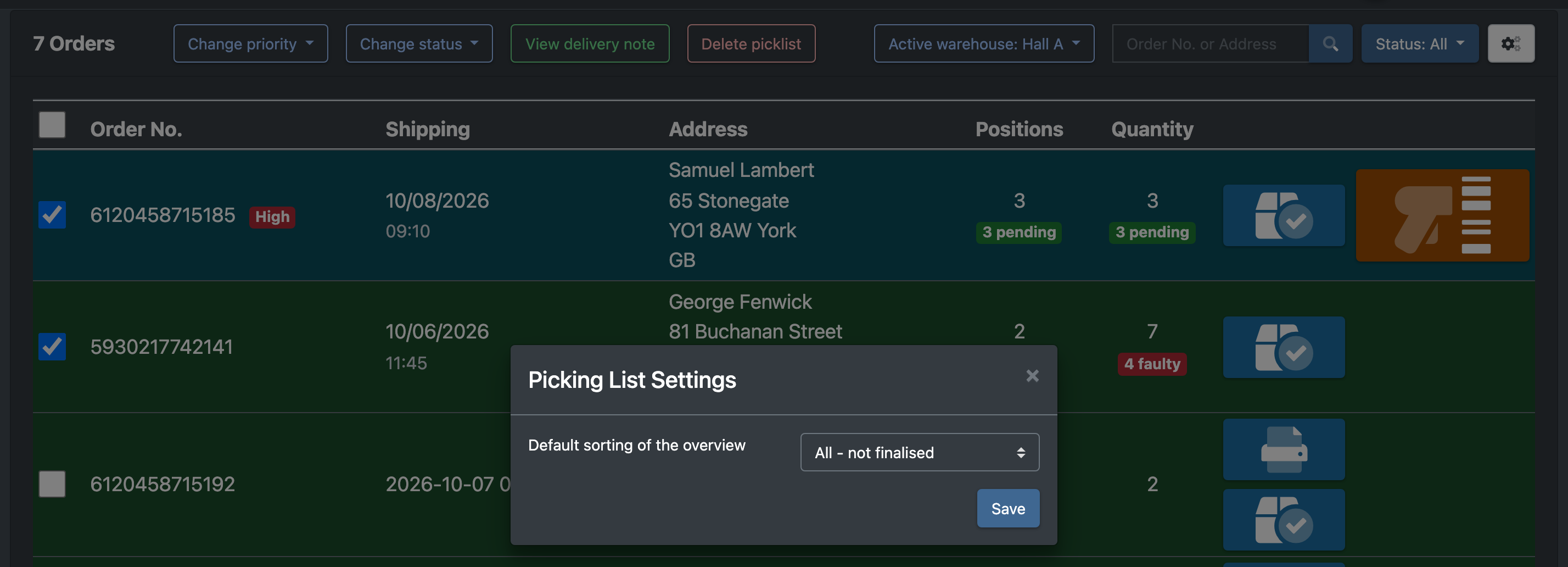Click the '3 pending' badge under Positions

coord(1019,232)
